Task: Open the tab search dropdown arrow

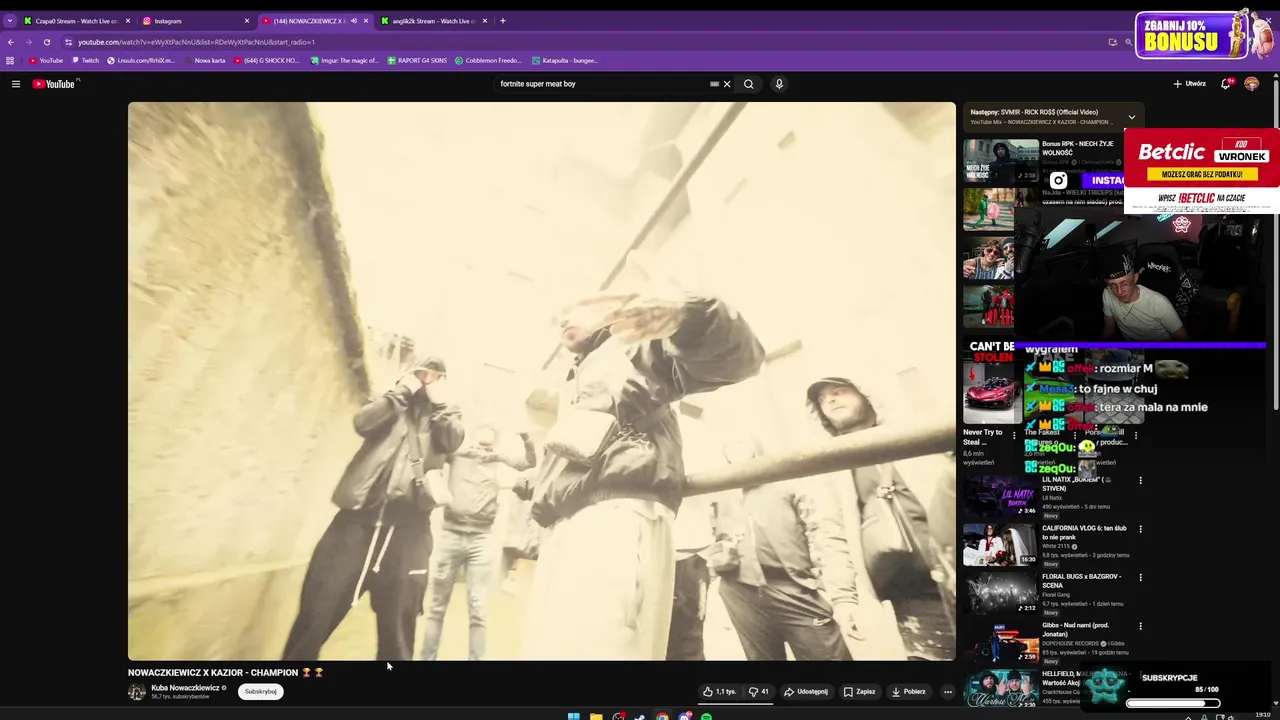Action: click(x=9, y=20)
